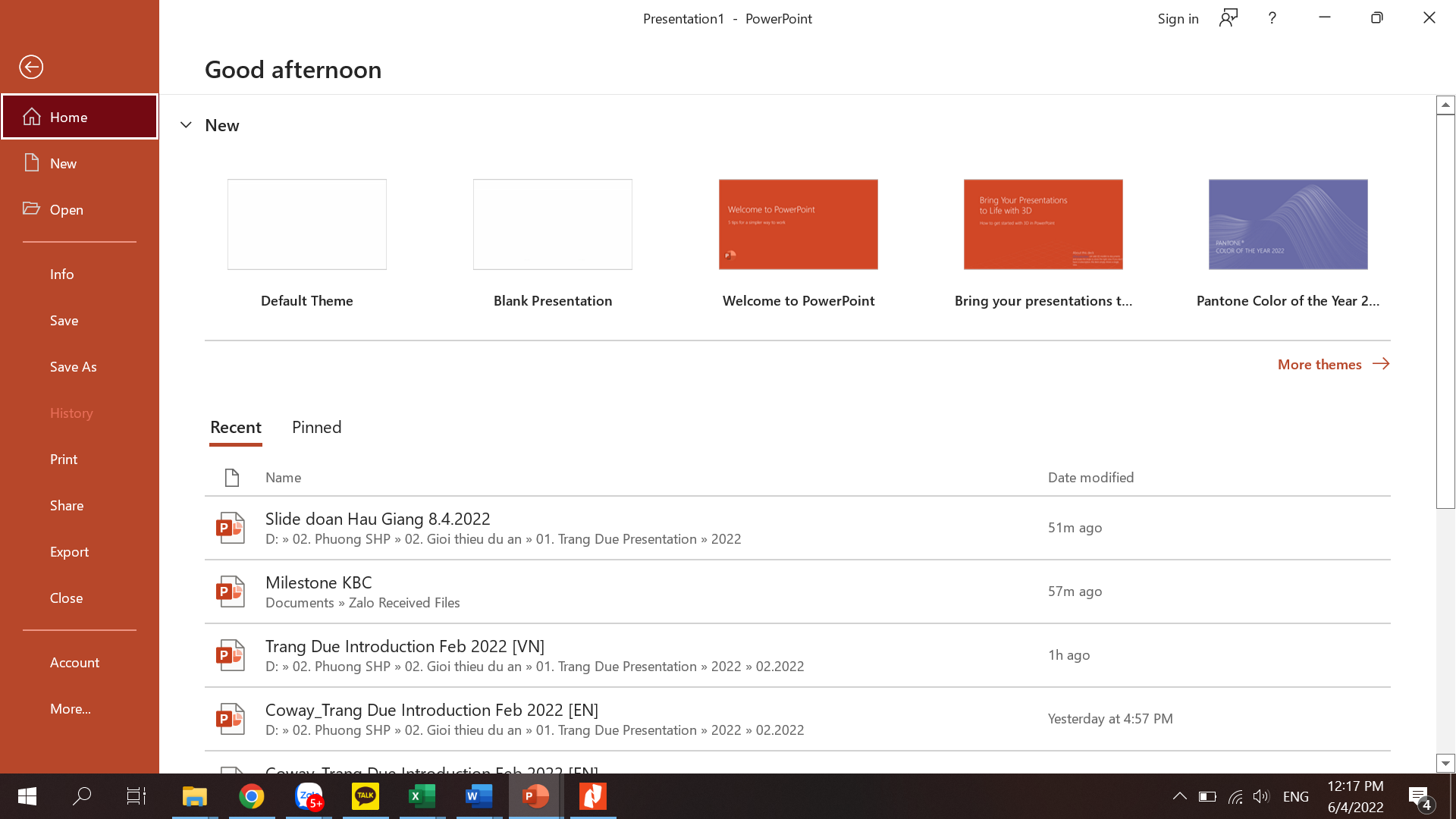
Task: Collapse the New section chevron
Action: (x=186, y=125)
